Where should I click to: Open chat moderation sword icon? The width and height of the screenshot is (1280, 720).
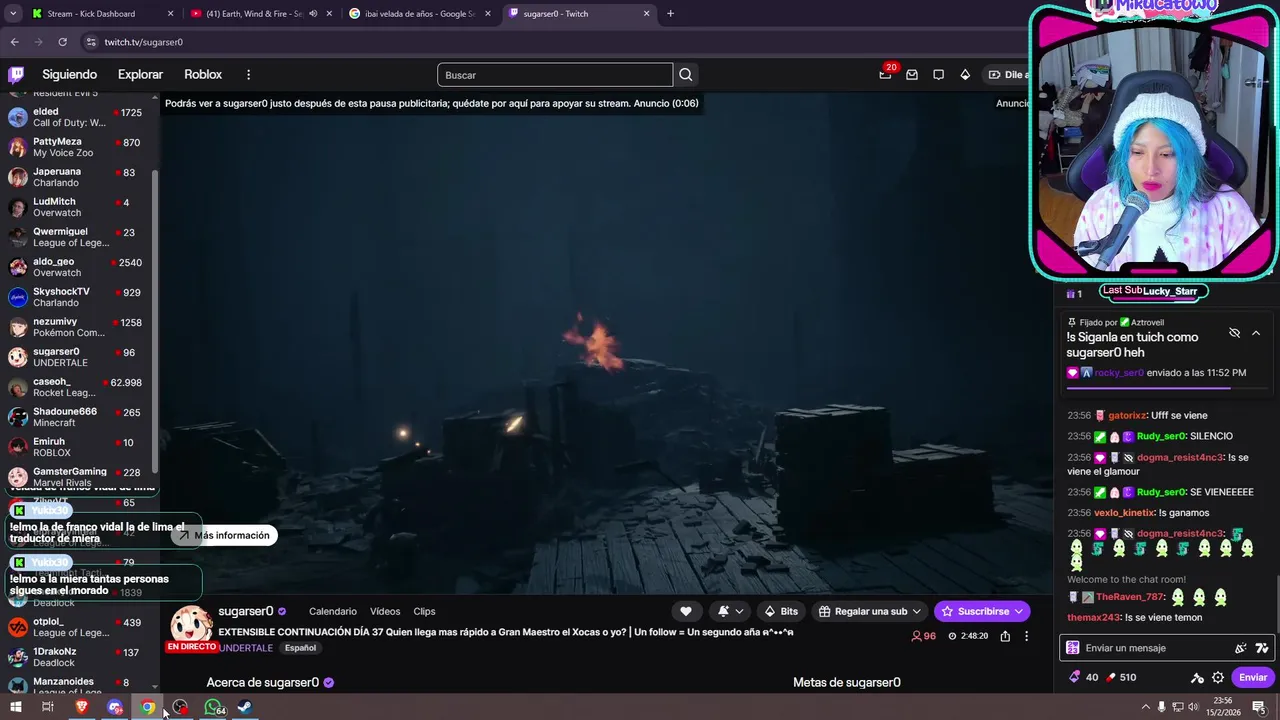pos(1197,677)
